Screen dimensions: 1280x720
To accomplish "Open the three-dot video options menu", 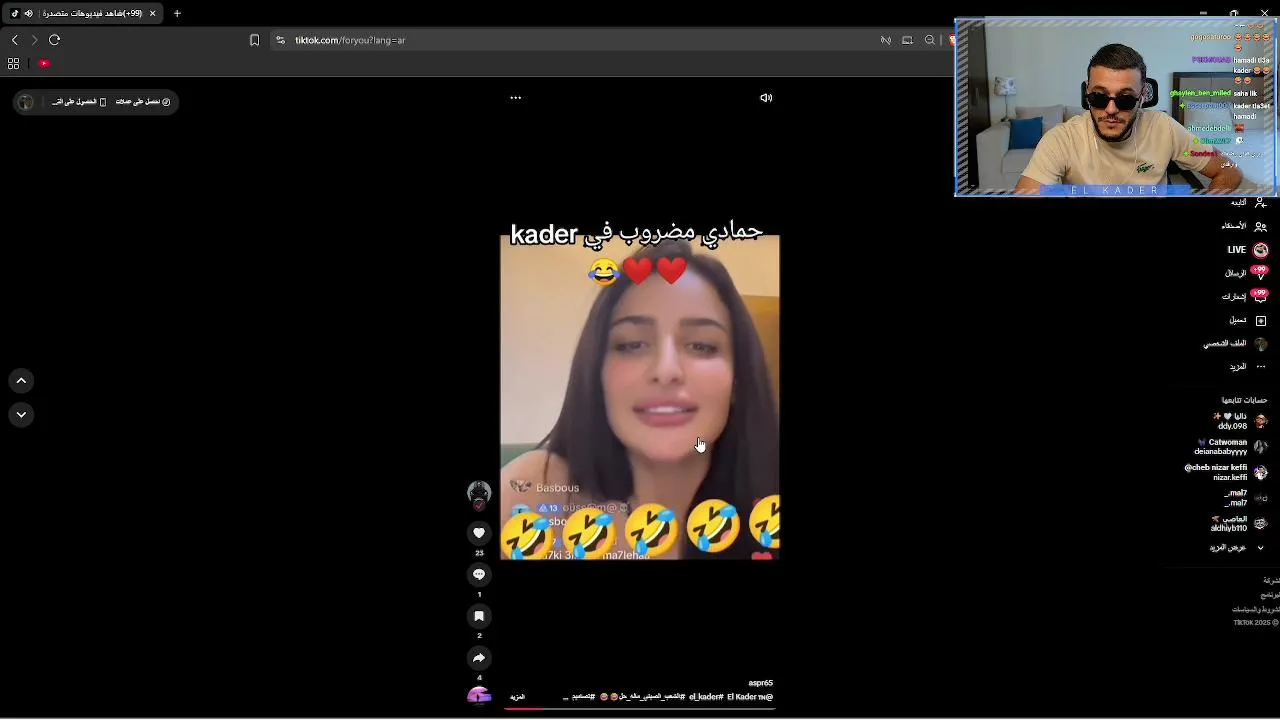I will tap(516, 98).
